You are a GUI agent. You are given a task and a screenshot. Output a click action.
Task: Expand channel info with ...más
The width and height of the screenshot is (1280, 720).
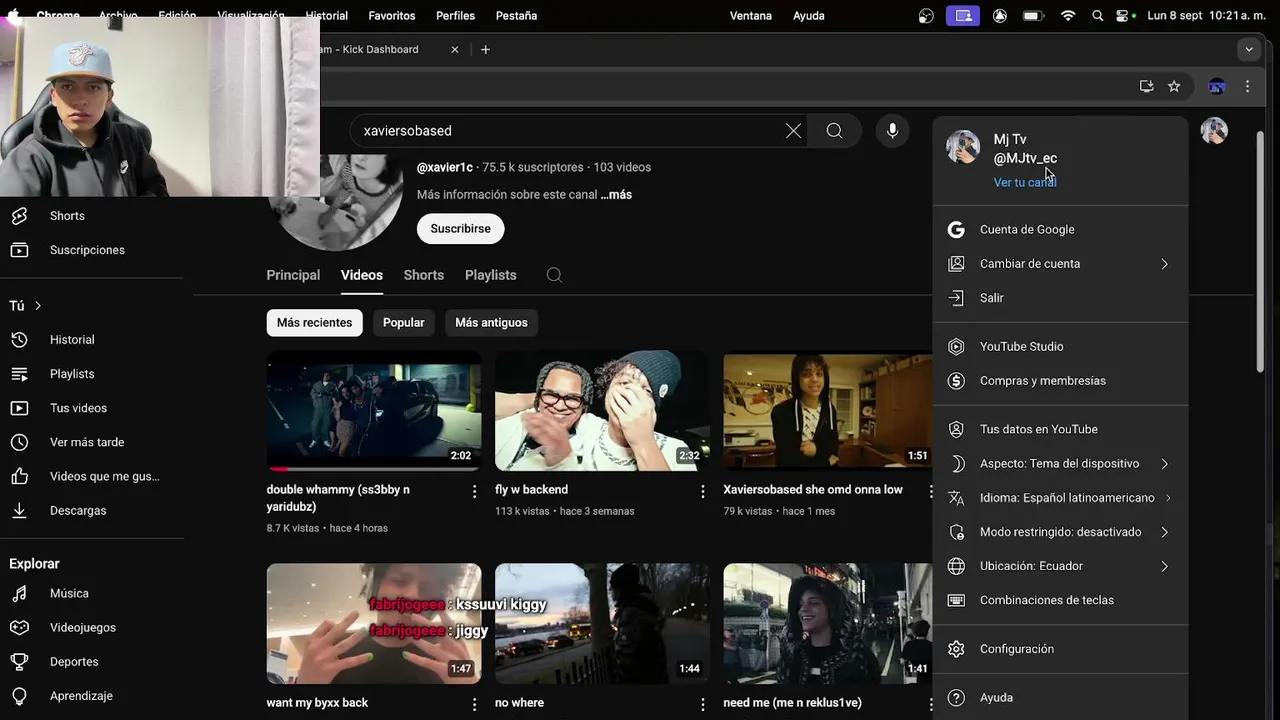[616, 195]
